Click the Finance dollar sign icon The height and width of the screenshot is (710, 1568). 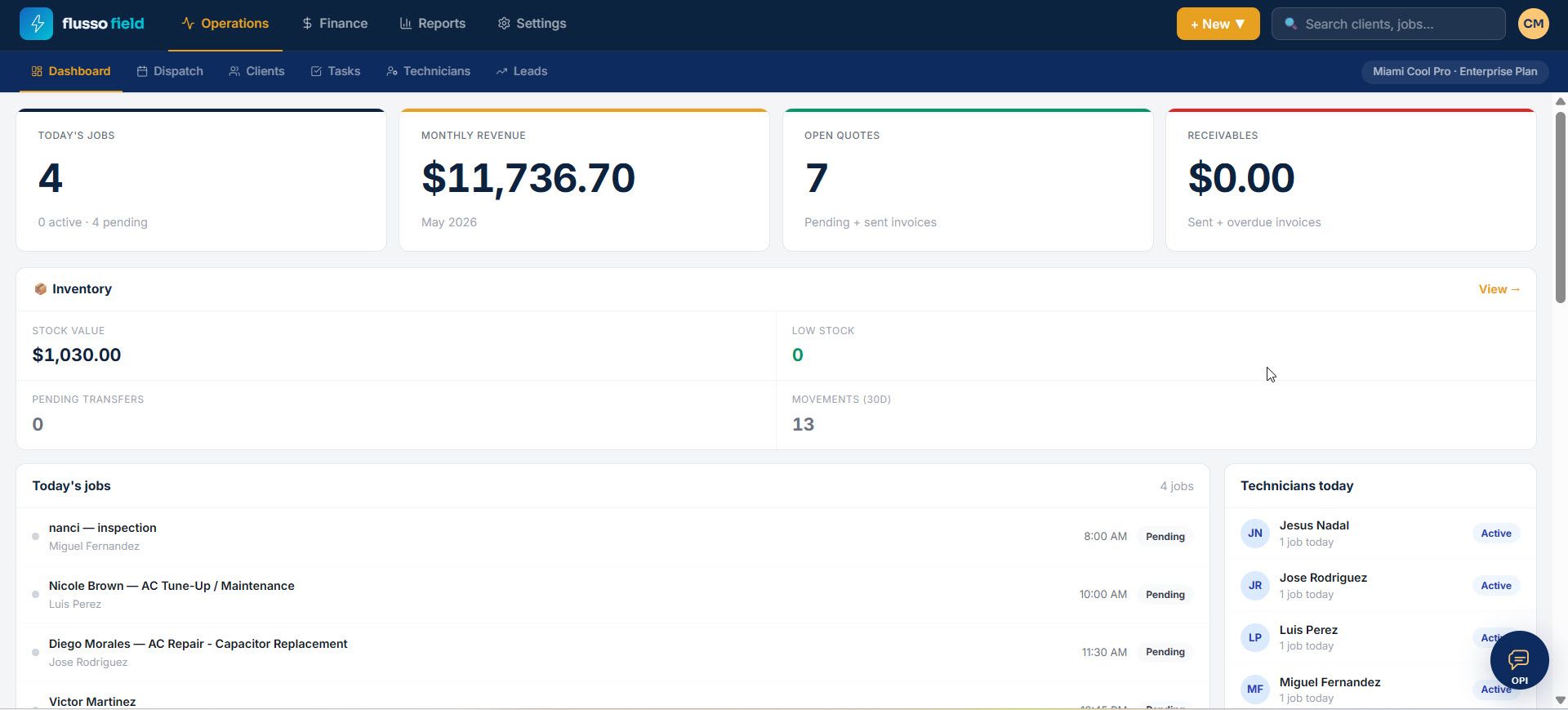307,24
